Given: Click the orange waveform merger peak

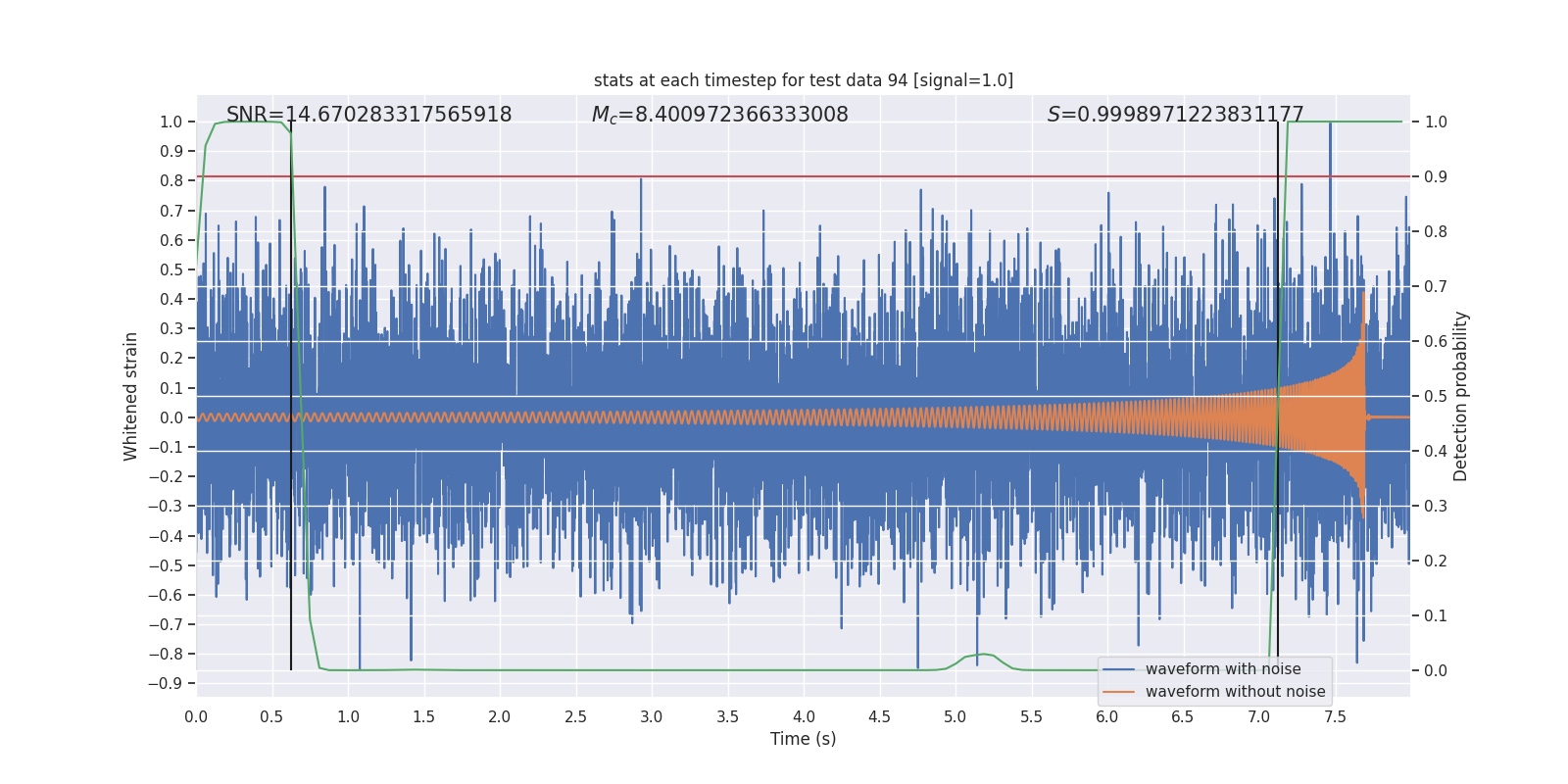Looking at the screenshot, I should (x=1362, y=294).
